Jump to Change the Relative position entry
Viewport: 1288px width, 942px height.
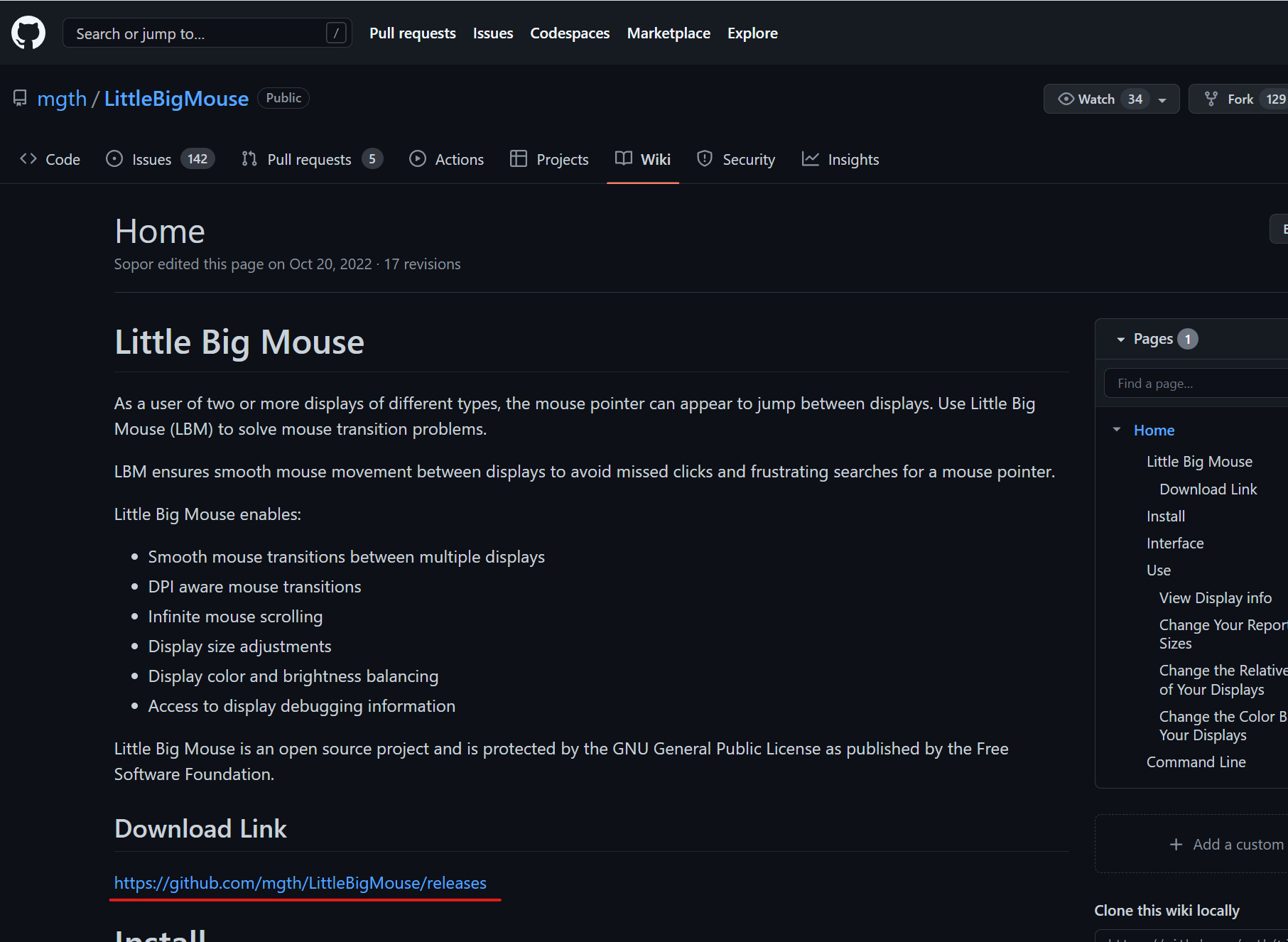pyautogui.click(x=1223, y=680)
